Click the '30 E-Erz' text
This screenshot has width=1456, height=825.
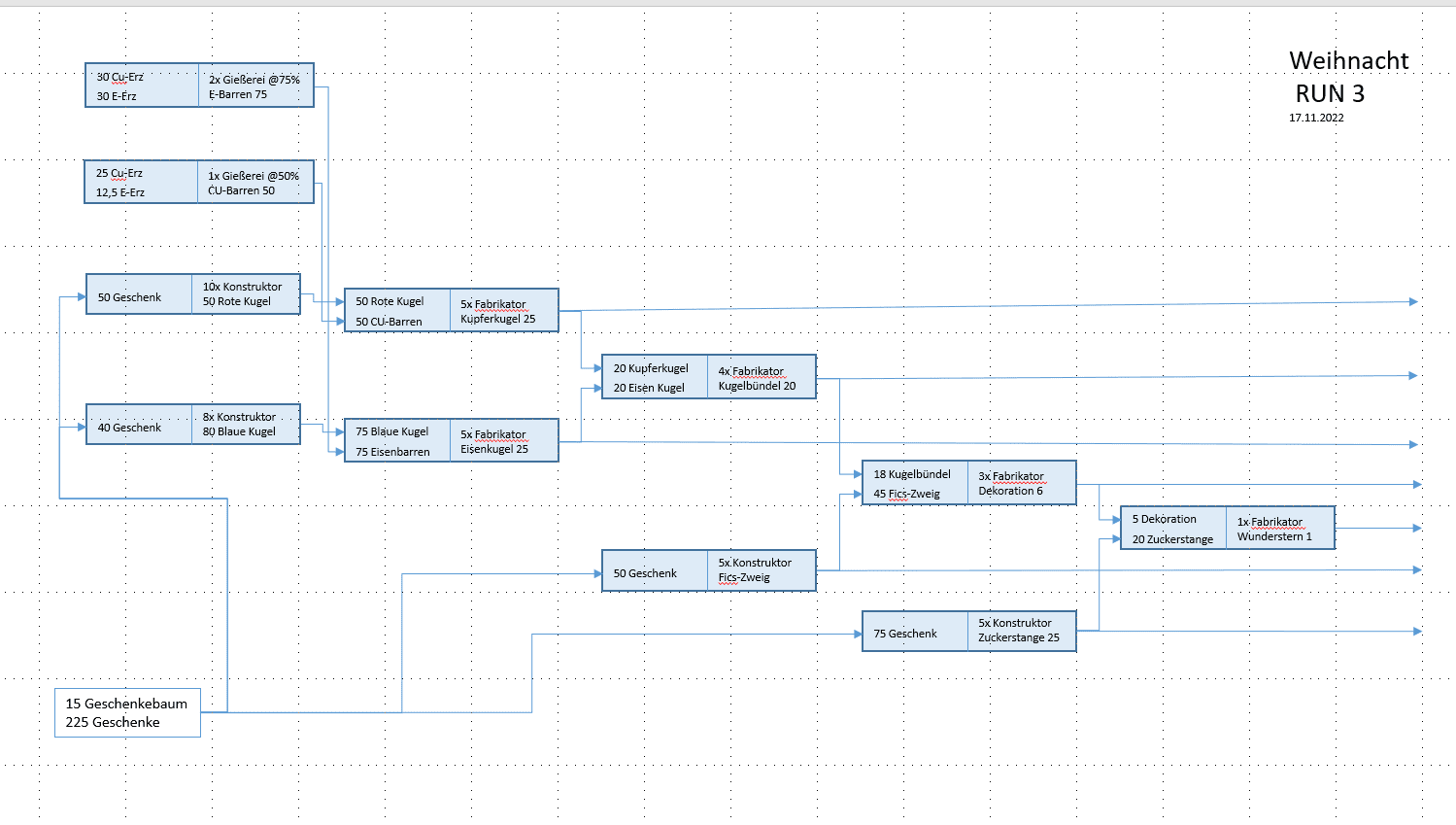[x=117, y=96]
